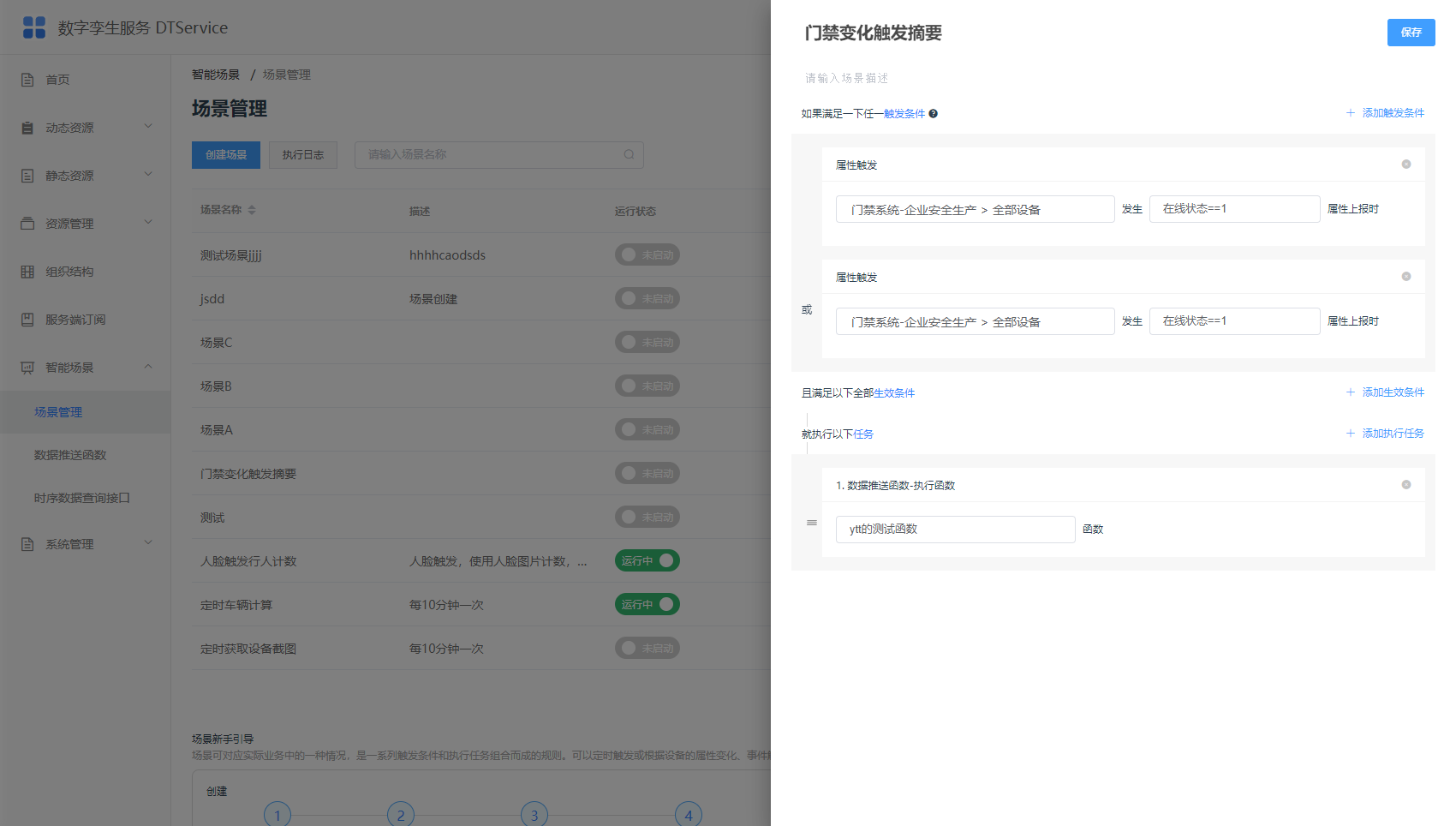The height and width of the screenshot is (826, 1456).
Task: Delete the 数据推送函数-执行函数 task
Action: tap(1405, 485)
